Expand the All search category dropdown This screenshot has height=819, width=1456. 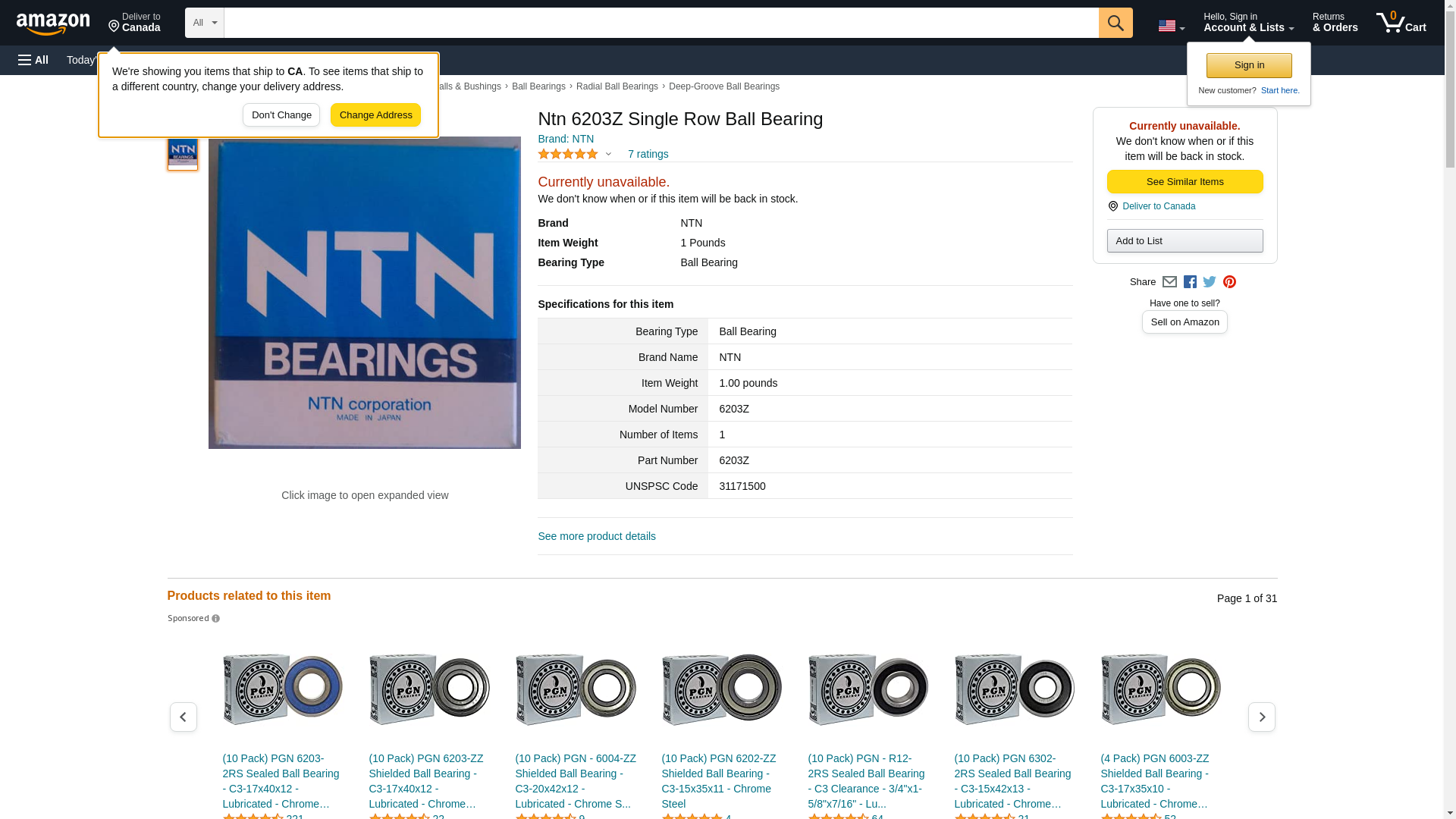pyautogui.click(x=204, y=23)
